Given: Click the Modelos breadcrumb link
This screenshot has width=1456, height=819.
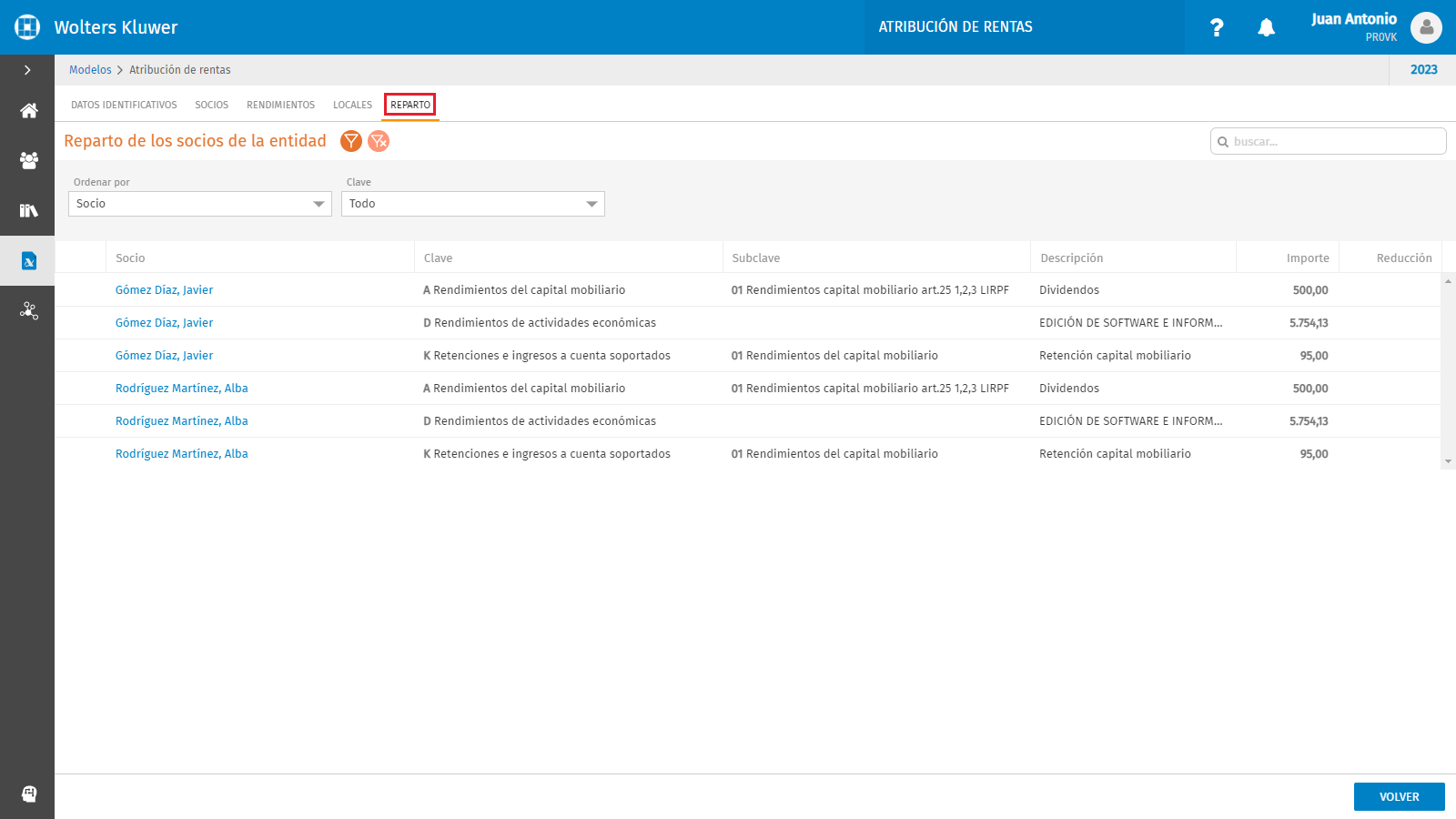Looking at the screenshot, I should (x=90, y=70).
